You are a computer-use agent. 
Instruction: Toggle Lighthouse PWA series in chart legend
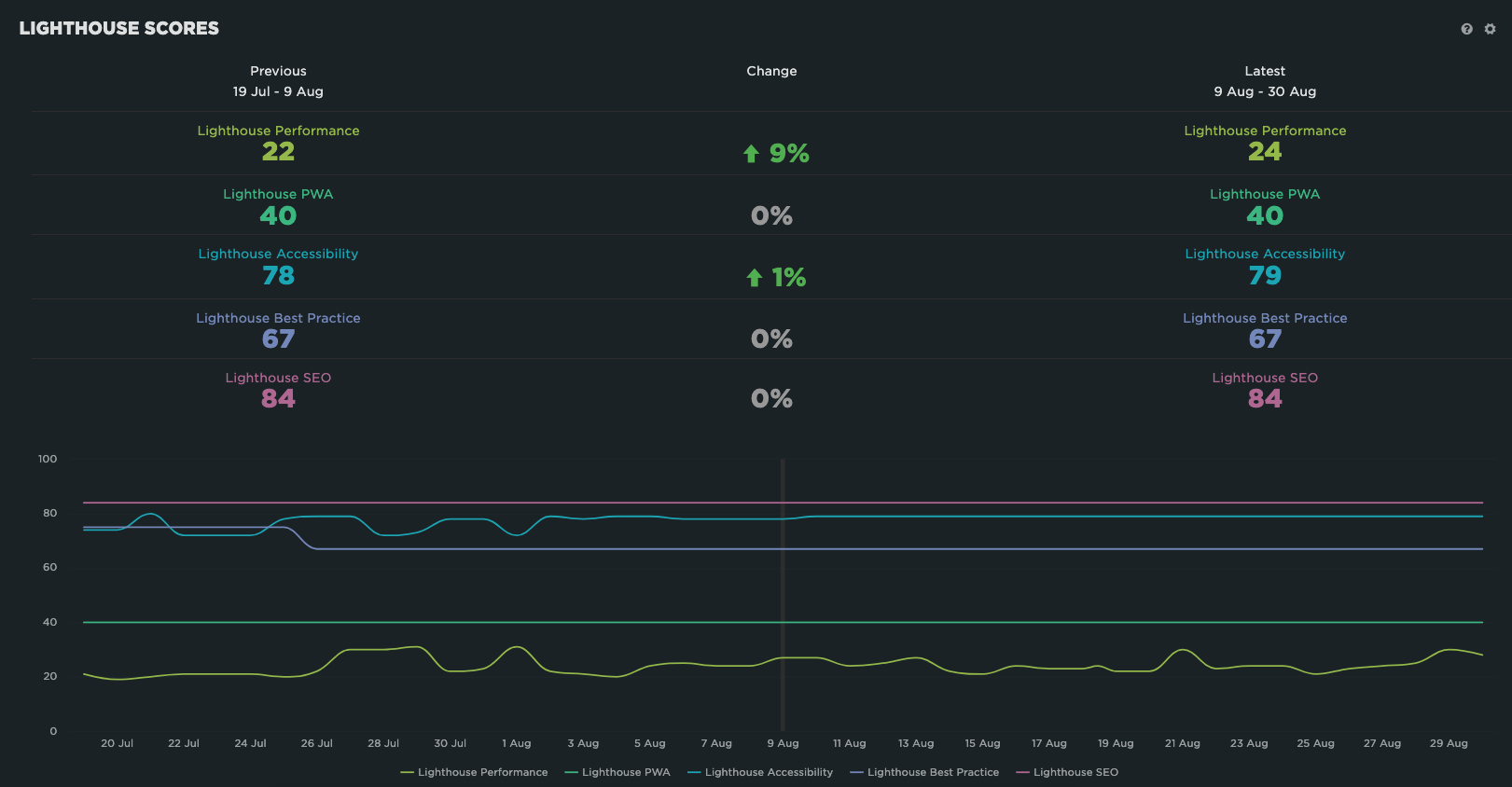(617, 772)
